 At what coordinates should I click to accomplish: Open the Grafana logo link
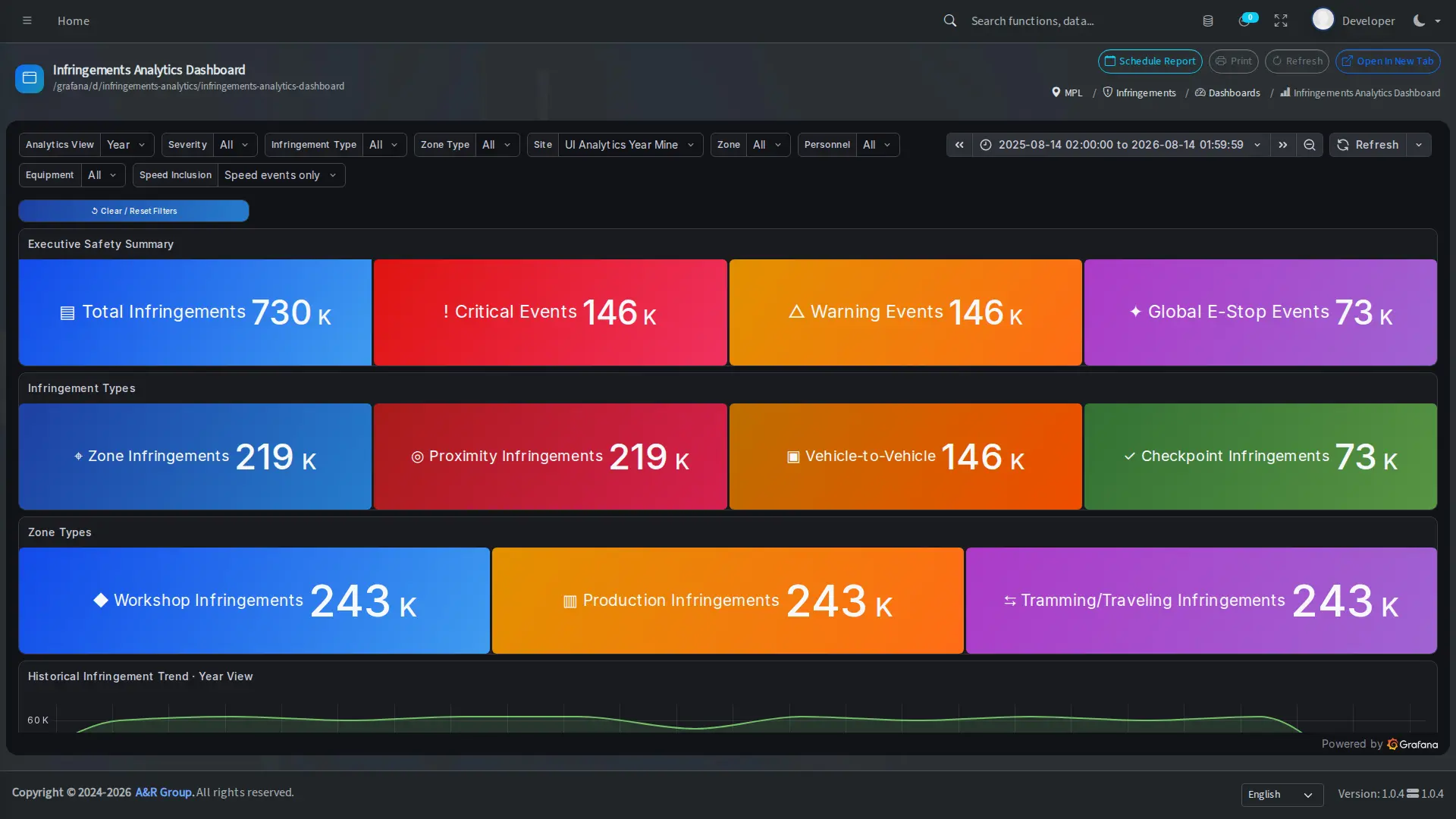1413,744
